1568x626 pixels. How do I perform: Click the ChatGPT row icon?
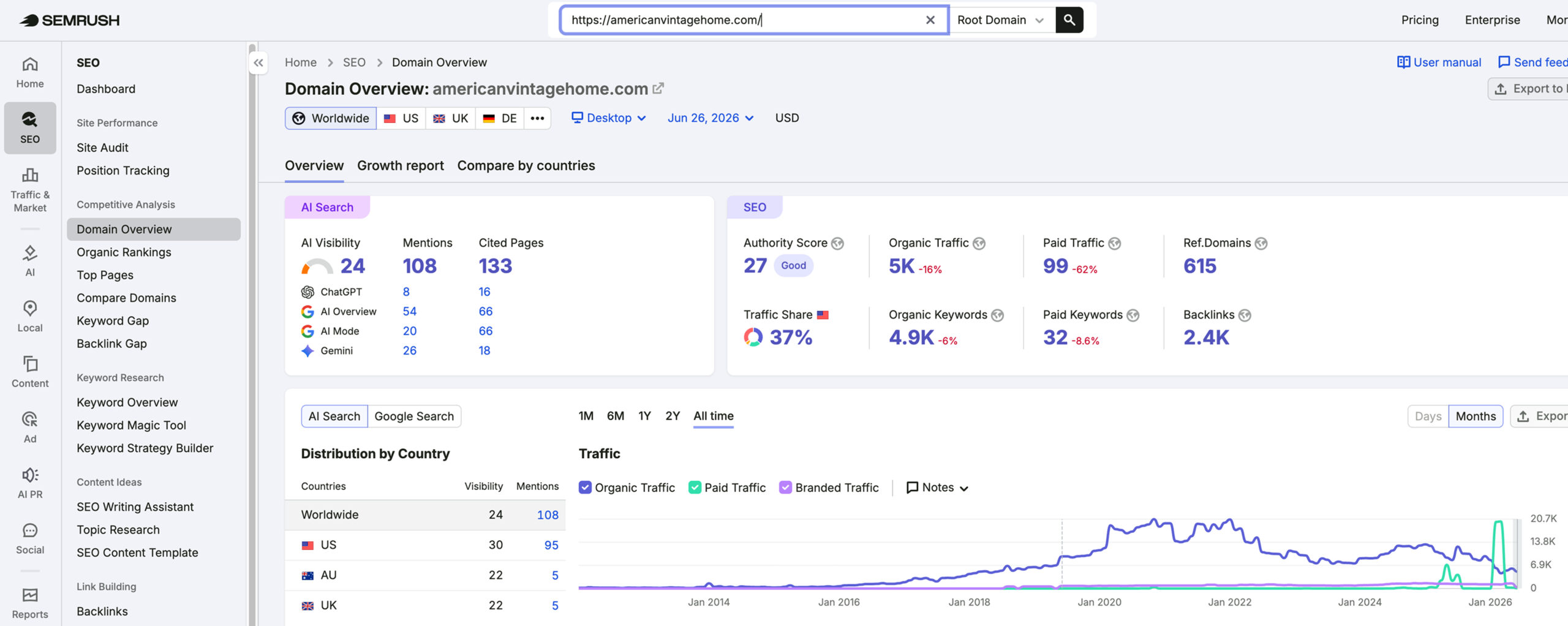click(x=307, y=292)
